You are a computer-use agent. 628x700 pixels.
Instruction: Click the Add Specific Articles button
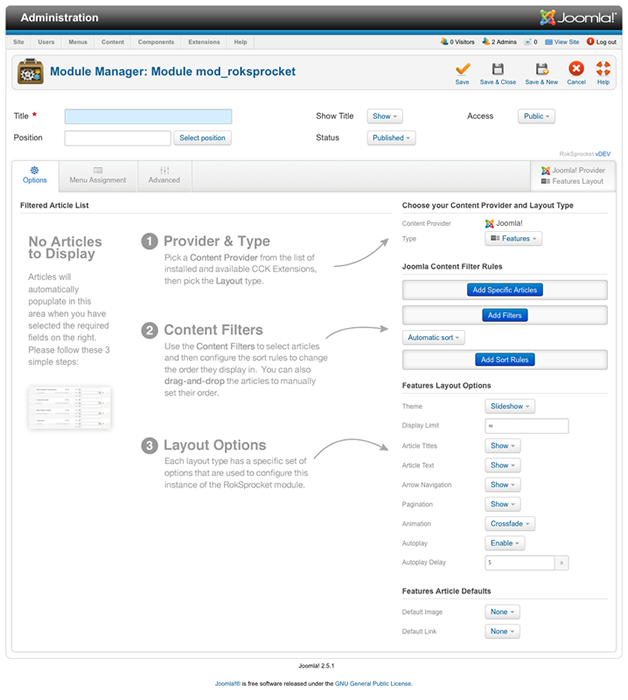(x=505, y=290)
